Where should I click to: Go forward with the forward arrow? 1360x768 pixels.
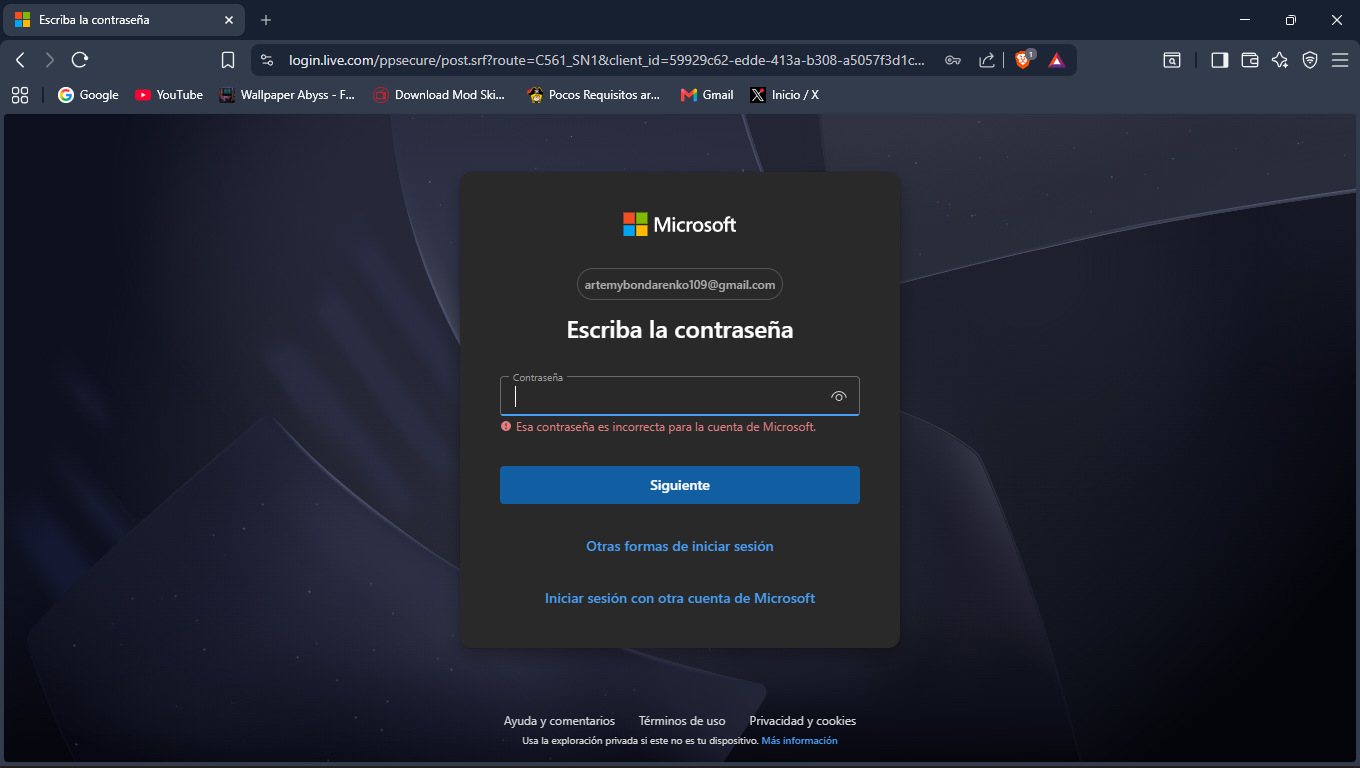(50, 60)
